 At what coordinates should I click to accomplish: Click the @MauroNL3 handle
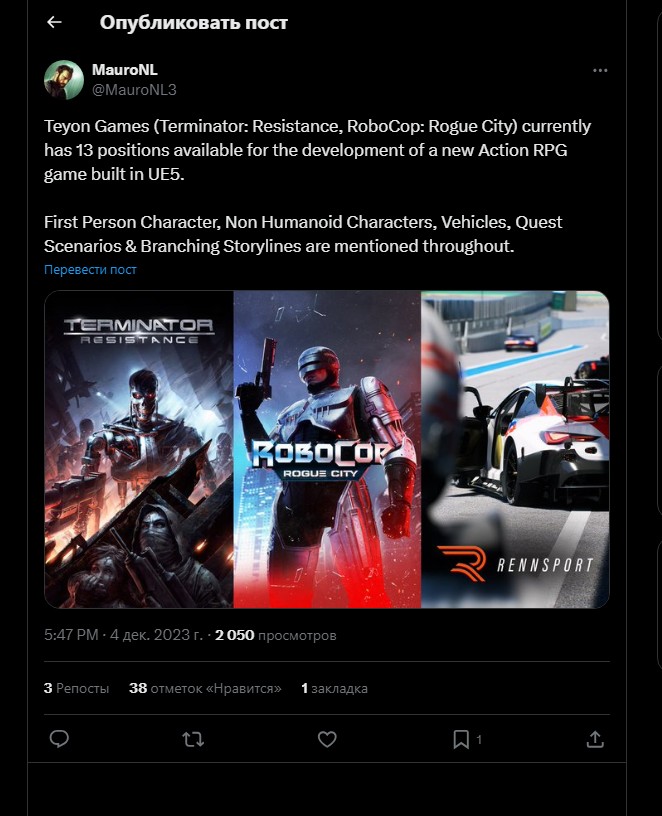[x=134, y=90]
